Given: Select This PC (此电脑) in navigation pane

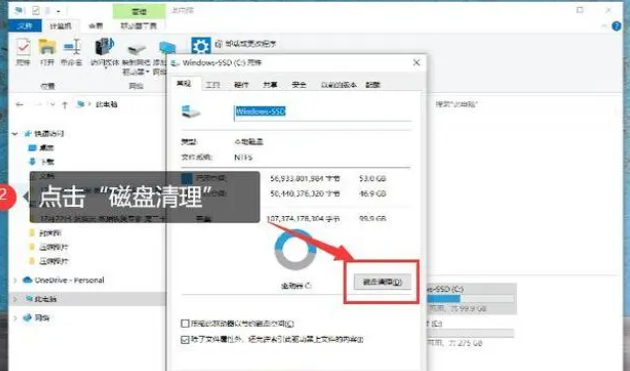Looking at the screenshot, I should tap(45, 299).
